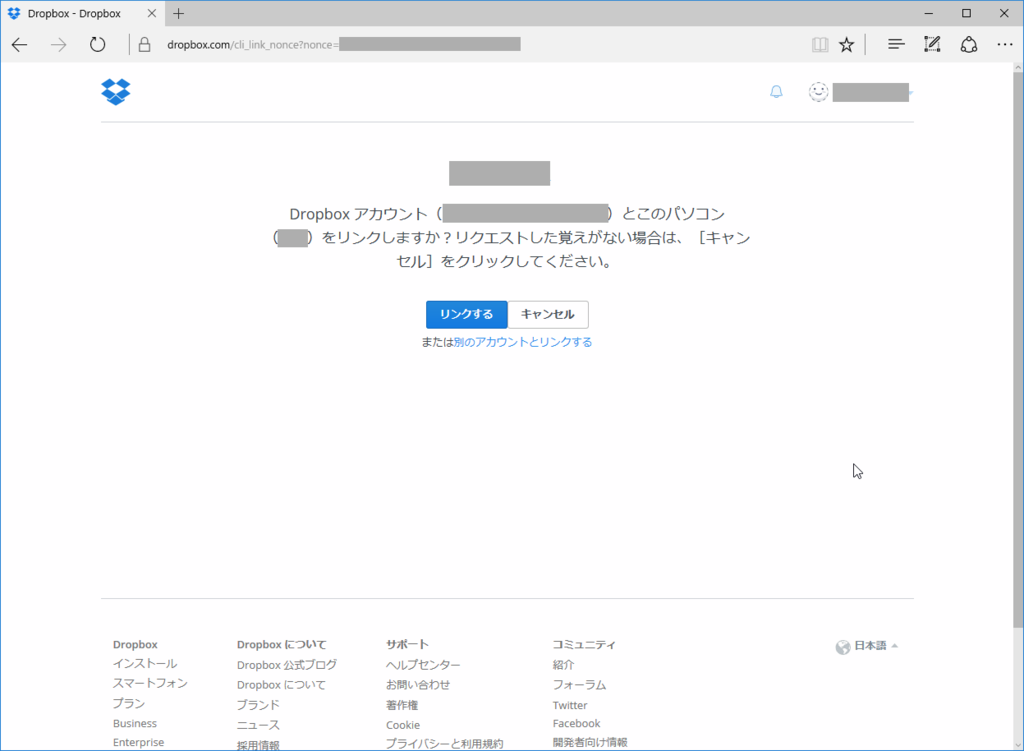Open the browser More actions menu
The width and height of the screenshot is (1024, 751).
[x=1004, y=44]
